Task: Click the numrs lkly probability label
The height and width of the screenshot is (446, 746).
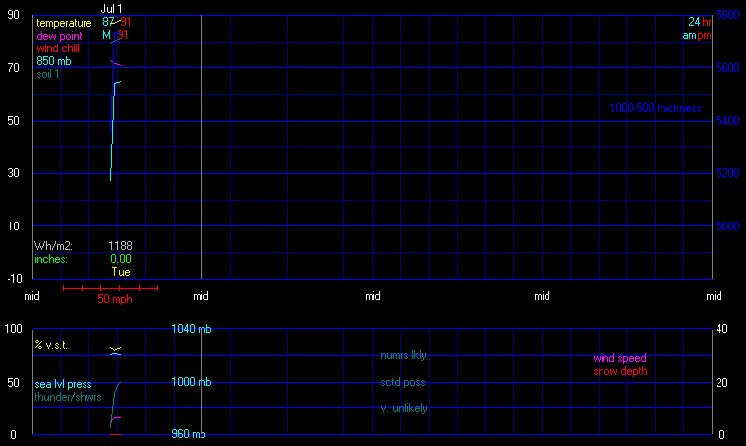Action: 403,354
